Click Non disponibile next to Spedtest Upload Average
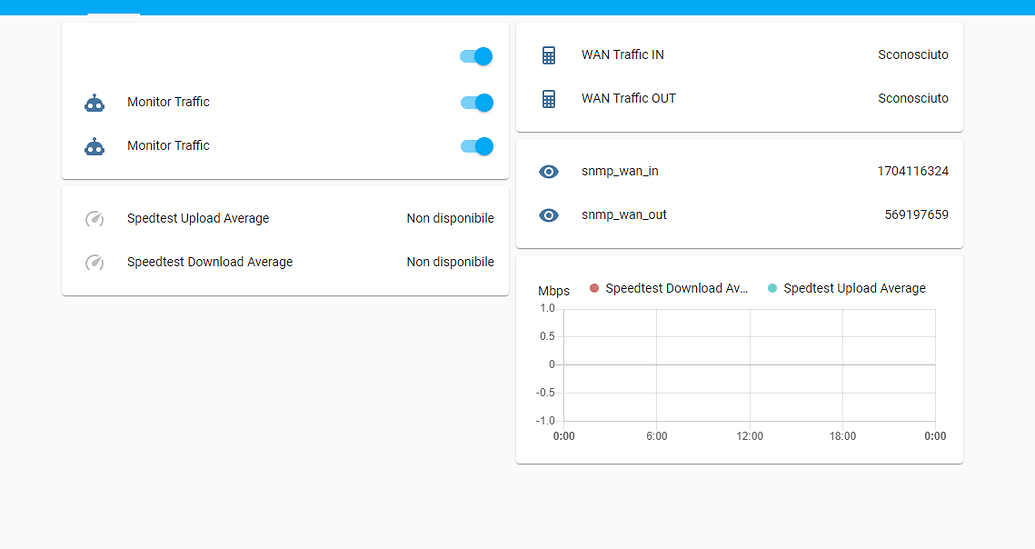The width and height of the screenshot is (1035, 549). [450, 218]
